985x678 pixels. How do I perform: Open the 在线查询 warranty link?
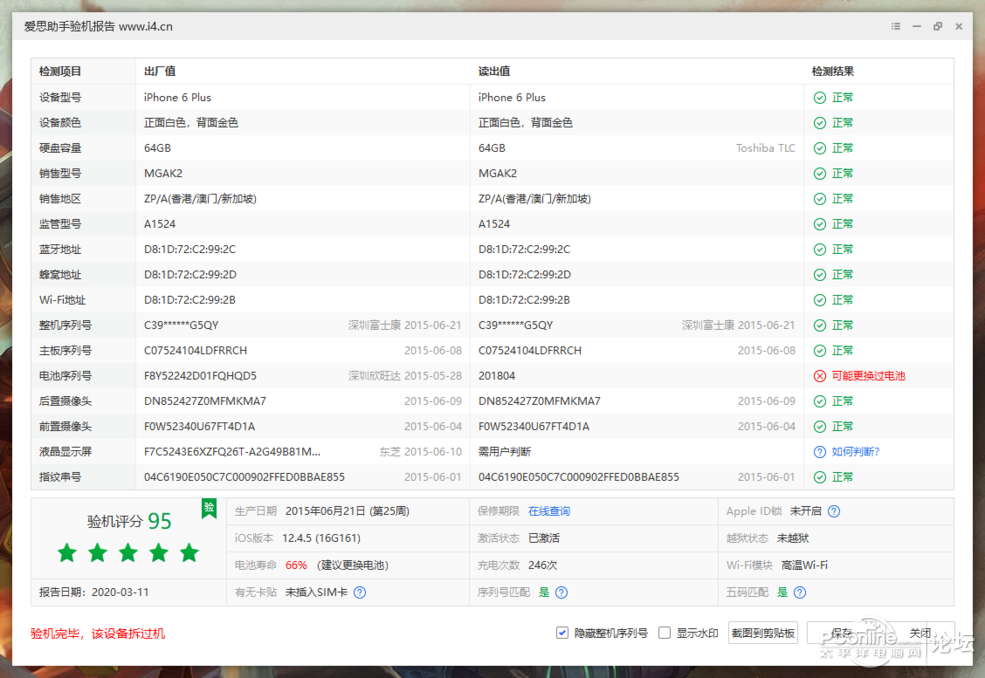point(549,511)
